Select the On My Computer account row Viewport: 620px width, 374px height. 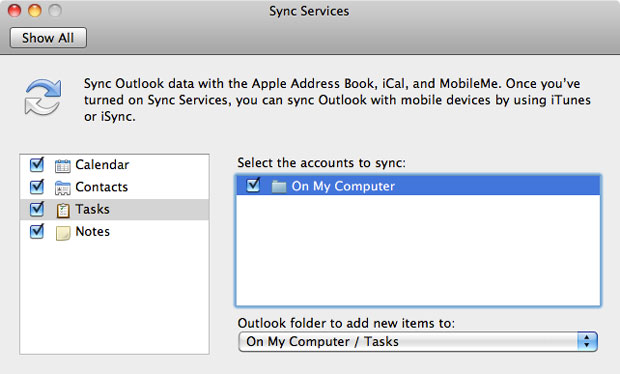click(418, 185)
